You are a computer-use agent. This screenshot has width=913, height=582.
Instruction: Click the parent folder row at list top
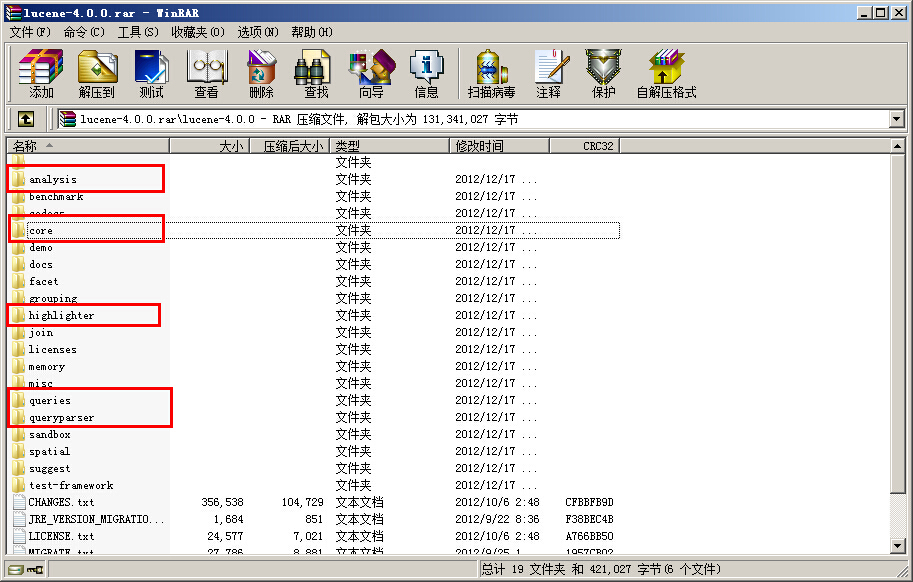coord(314,162)
